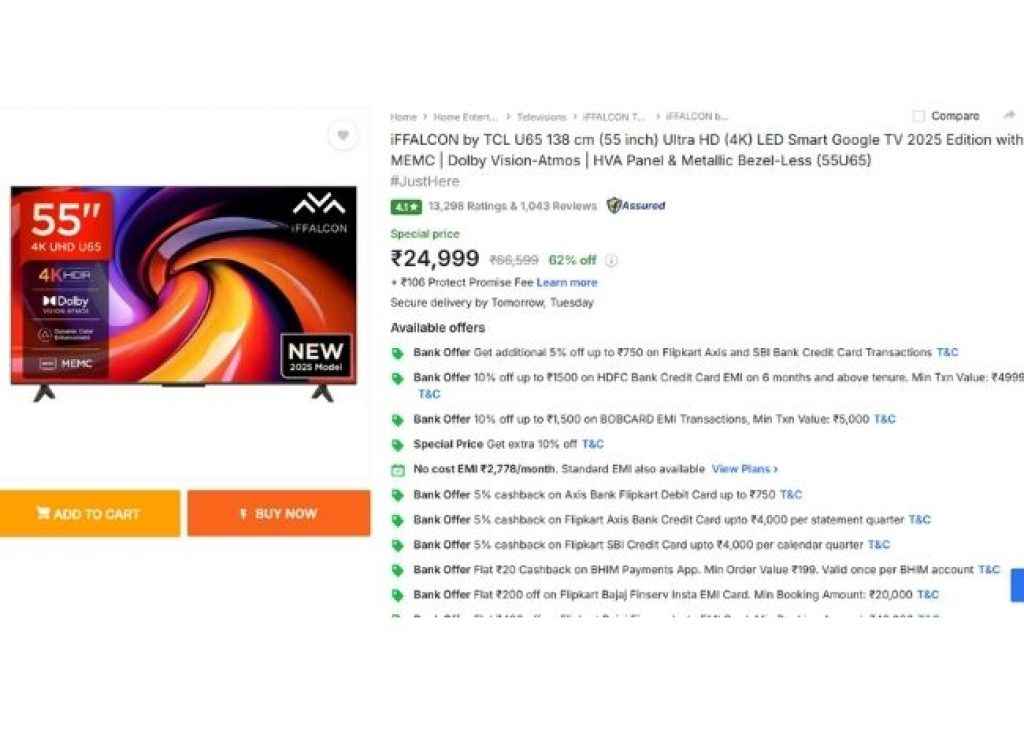
Task: Open Learn more about Protect Promise Fee
Action: [566, 283]
